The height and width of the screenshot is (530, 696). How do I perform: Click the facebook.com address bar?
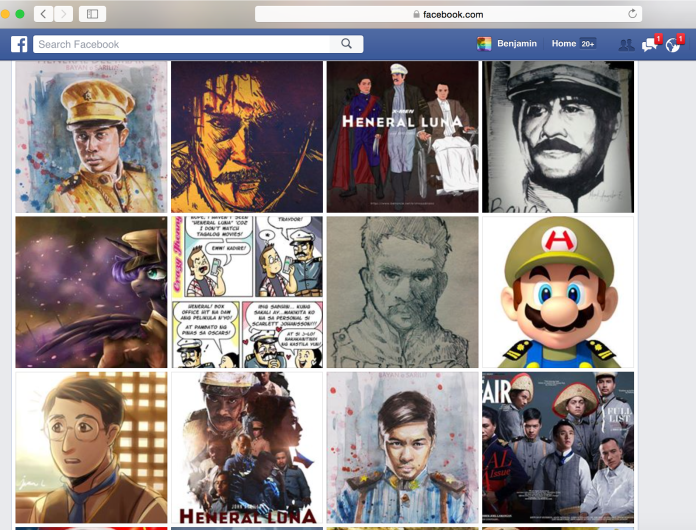(448, 14)
